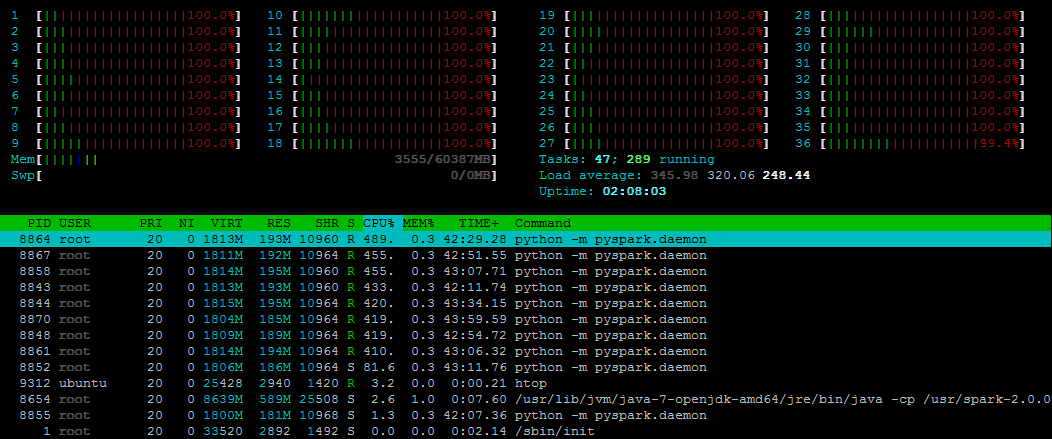1052x439 pixels.
Task: Click the Mem usage meter bar
Action: 254,160
